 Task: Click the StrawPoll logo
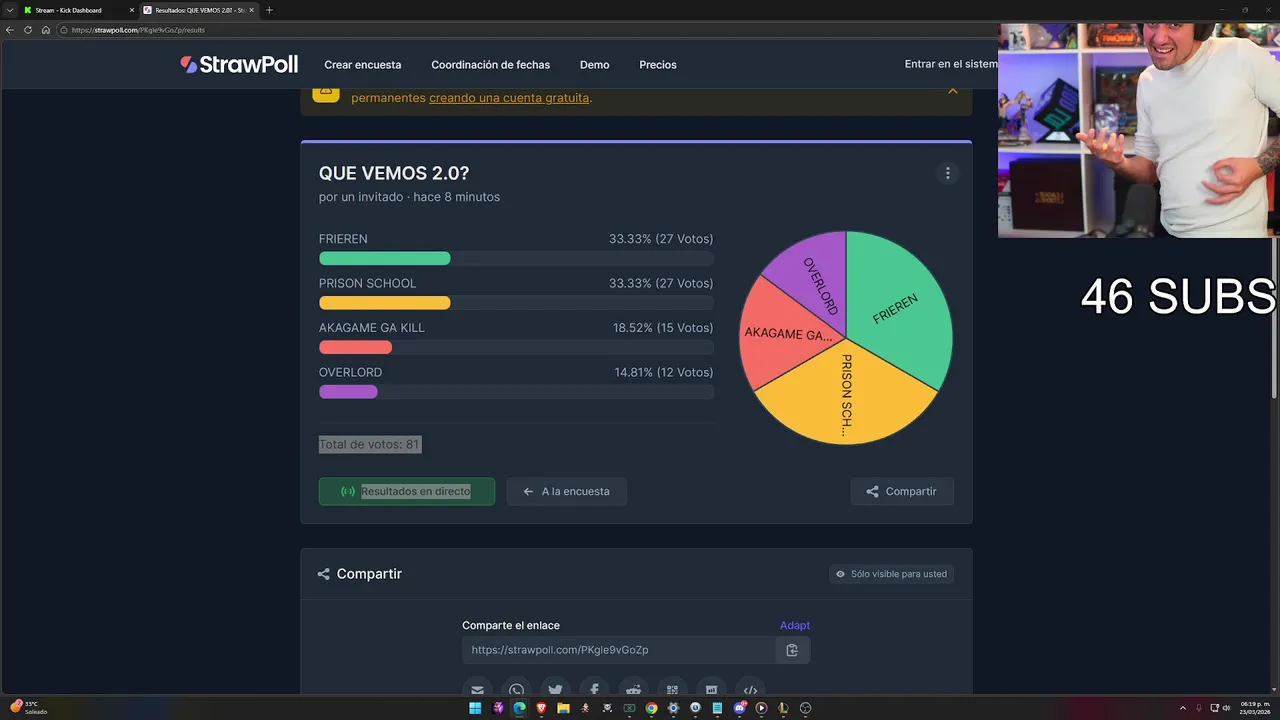(239, 64)
